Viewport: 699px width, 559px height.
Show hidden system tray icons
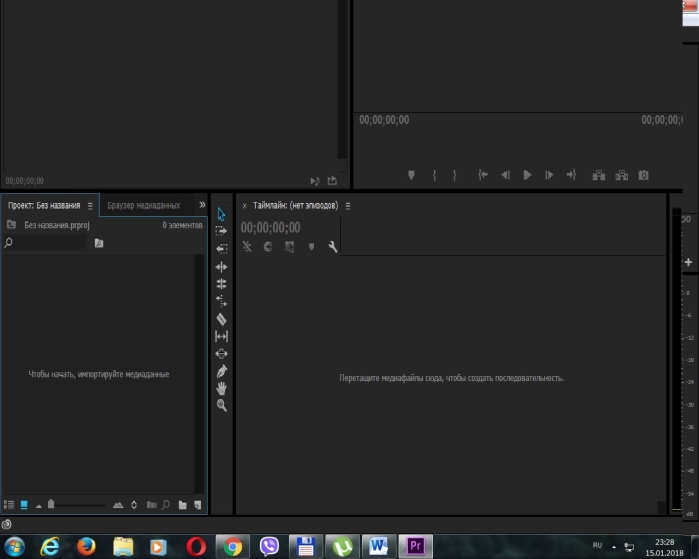click(x=614, y=547)
